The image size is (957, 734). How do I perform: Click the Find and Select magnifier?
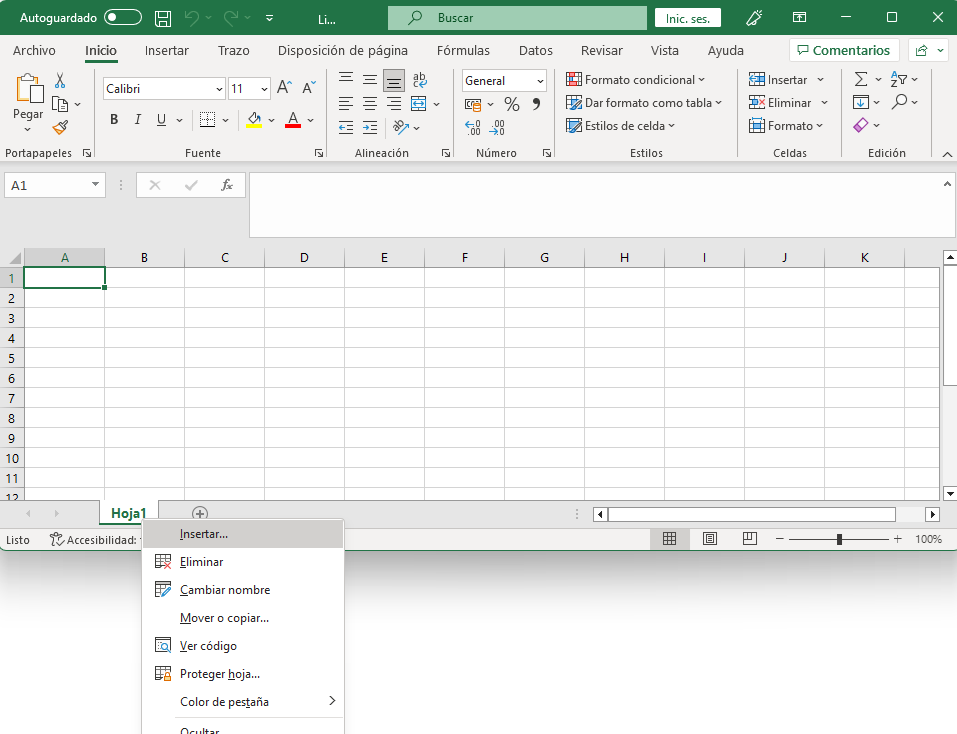click(899, 101)
